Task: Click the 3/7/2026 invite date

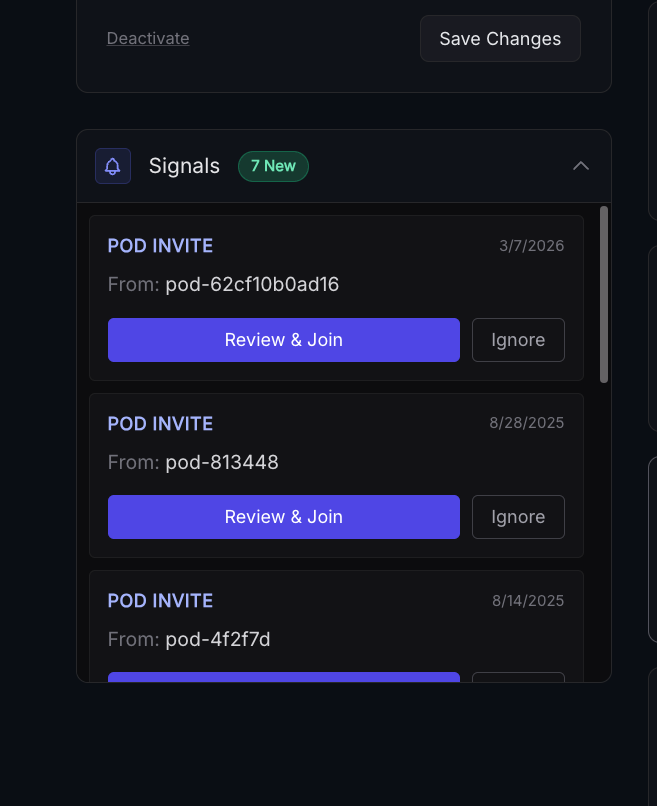Action: (531, 246)
